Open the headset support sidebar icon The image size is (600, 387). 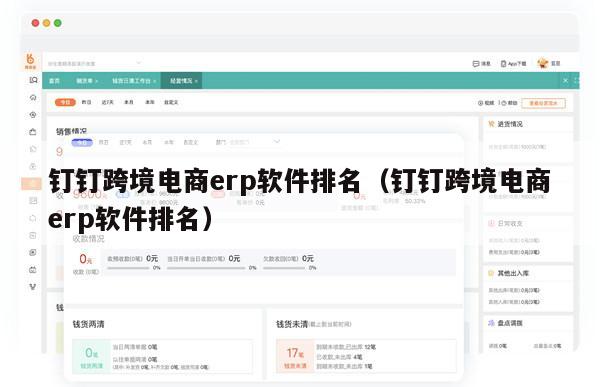[x=33, y=98]
